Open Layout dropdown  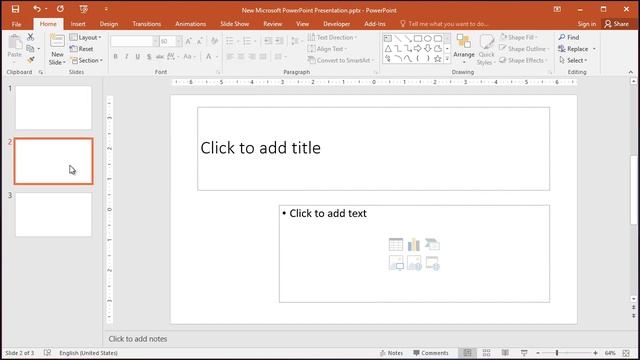tap(85, 37)
